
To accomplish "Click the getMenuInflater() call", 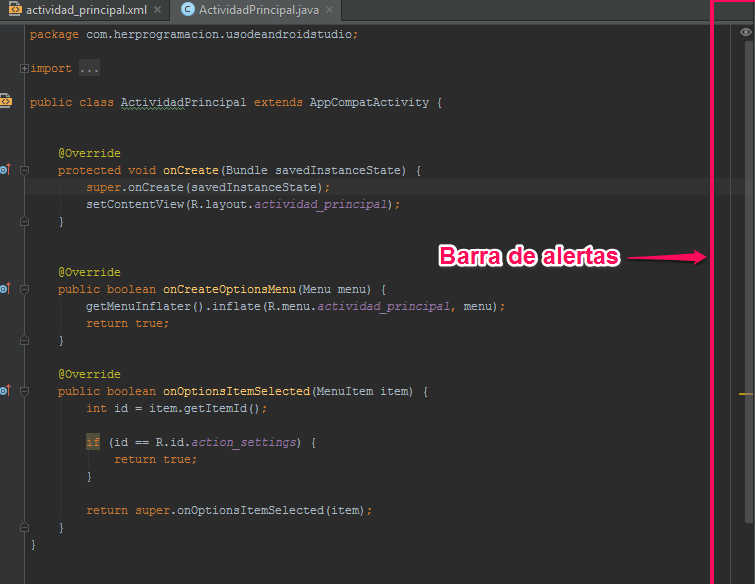I will pos(145,306).
